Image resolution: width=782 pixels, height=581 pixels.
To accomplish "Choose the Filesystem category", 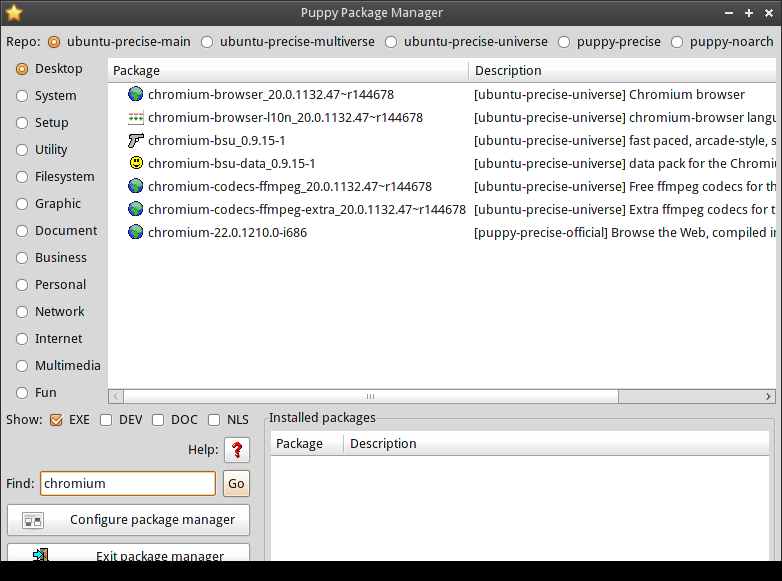I will [22, 177].
